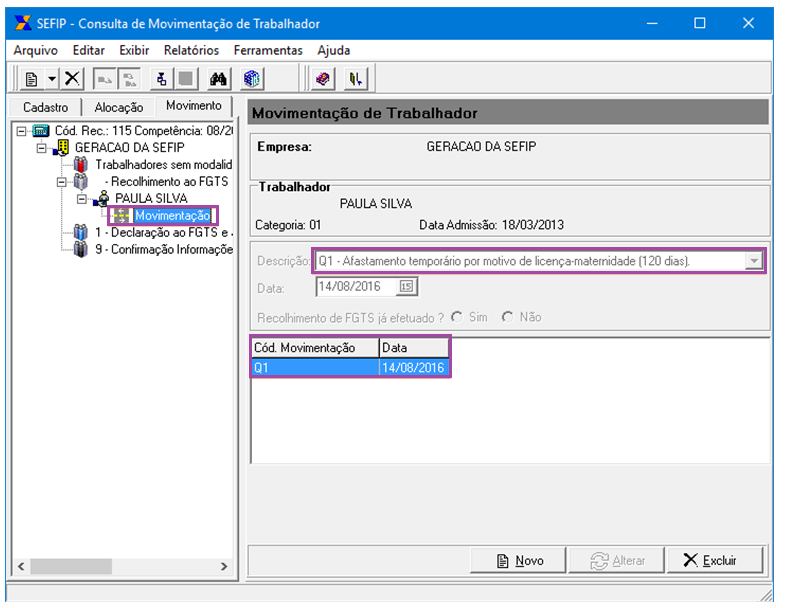
Task: Select Sim for Recolhimento de FGTS
Action: 457,317
